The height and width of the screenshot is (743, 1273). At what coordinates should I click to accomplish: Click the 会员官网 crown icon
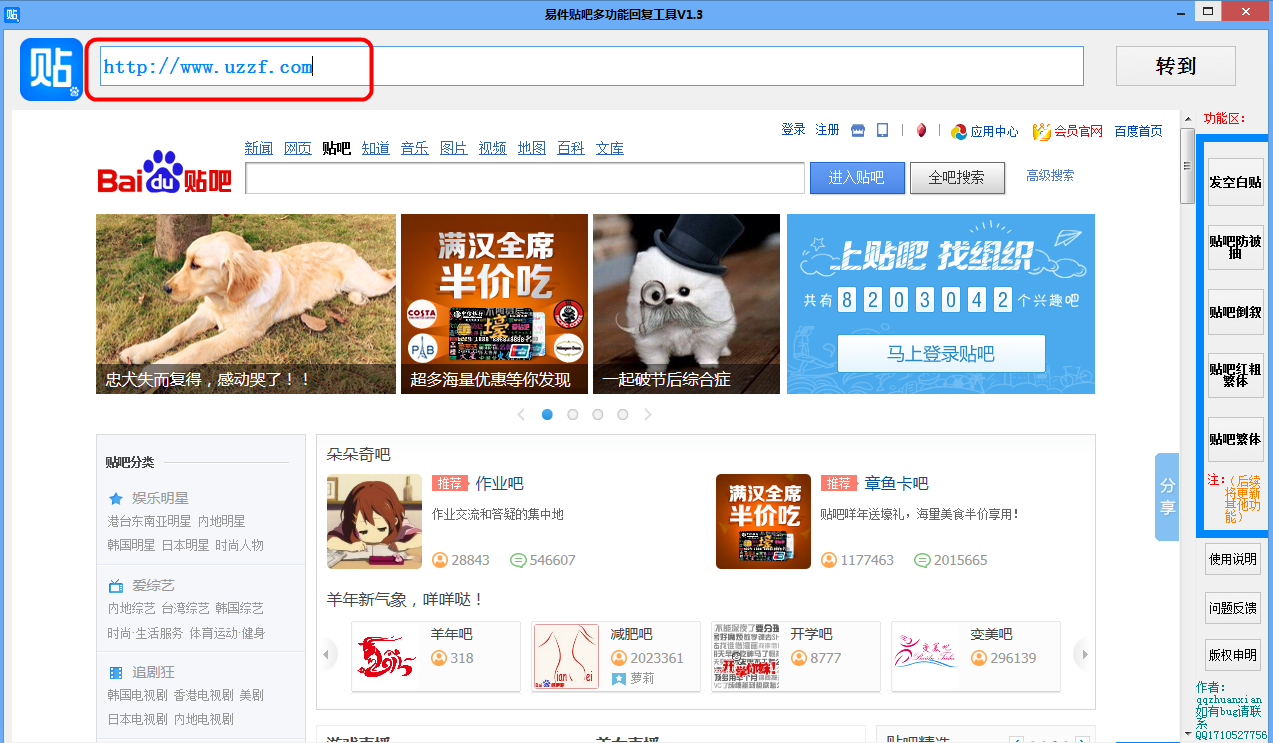(x=1042, y=131)
